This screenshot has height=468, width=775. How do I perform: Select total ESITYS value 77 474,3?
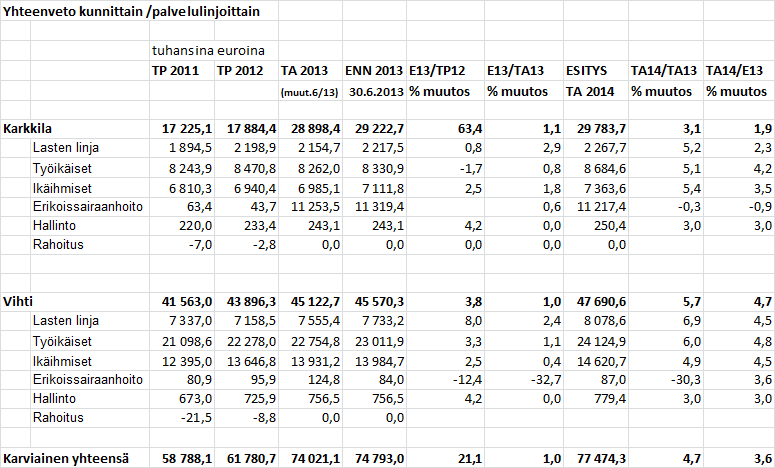(x=602, y=459)
